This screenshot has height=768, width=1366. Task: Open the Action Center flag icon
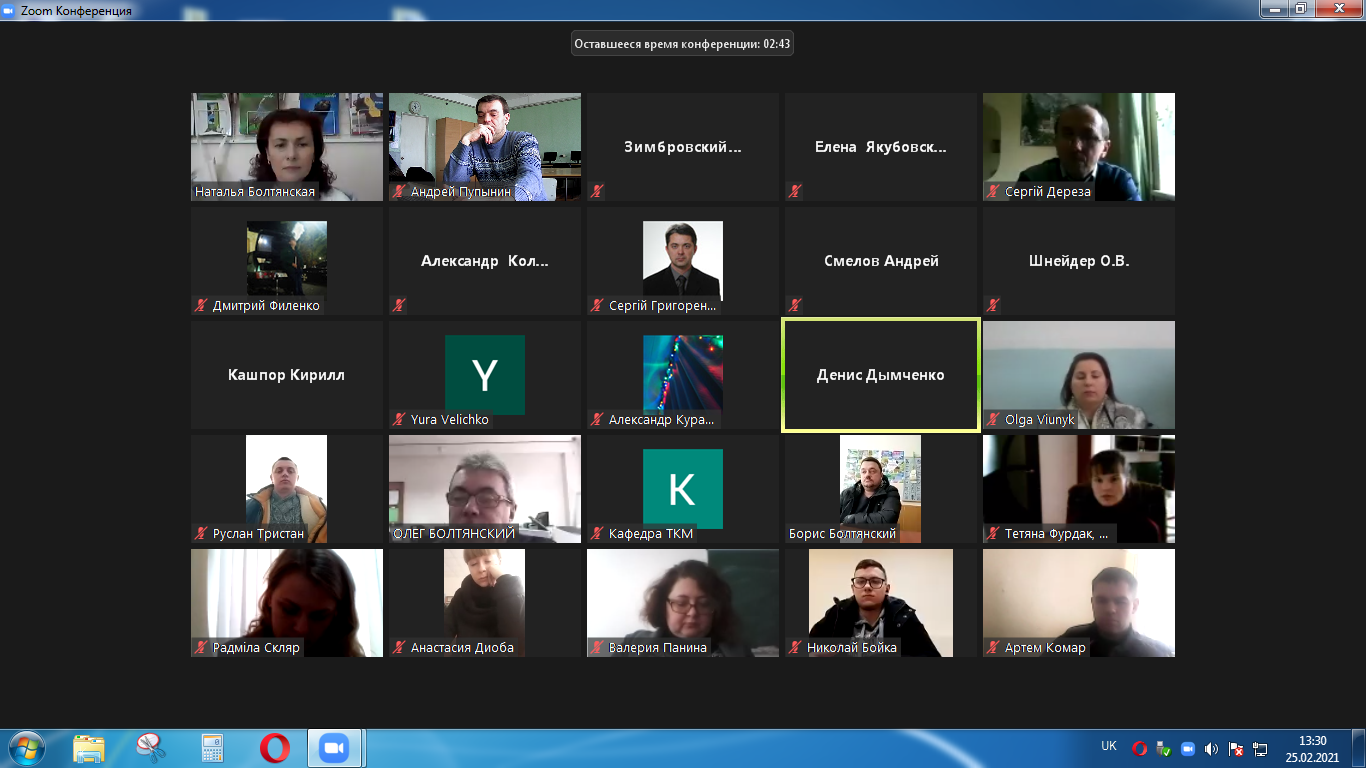pyautogui.click(x=1236, y=748)
